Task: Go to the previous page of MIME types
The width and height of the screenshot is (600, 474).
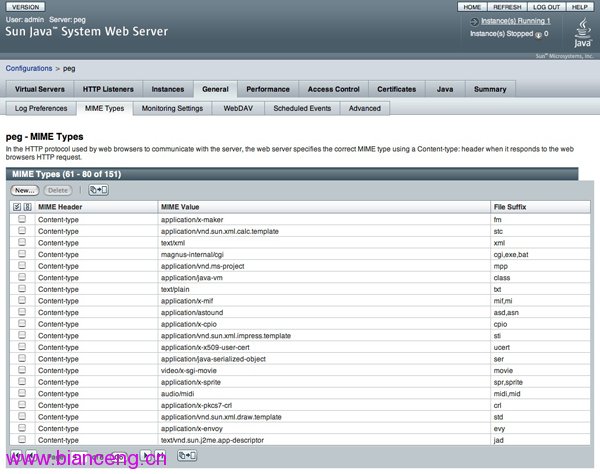Action: tap(31, 455)
